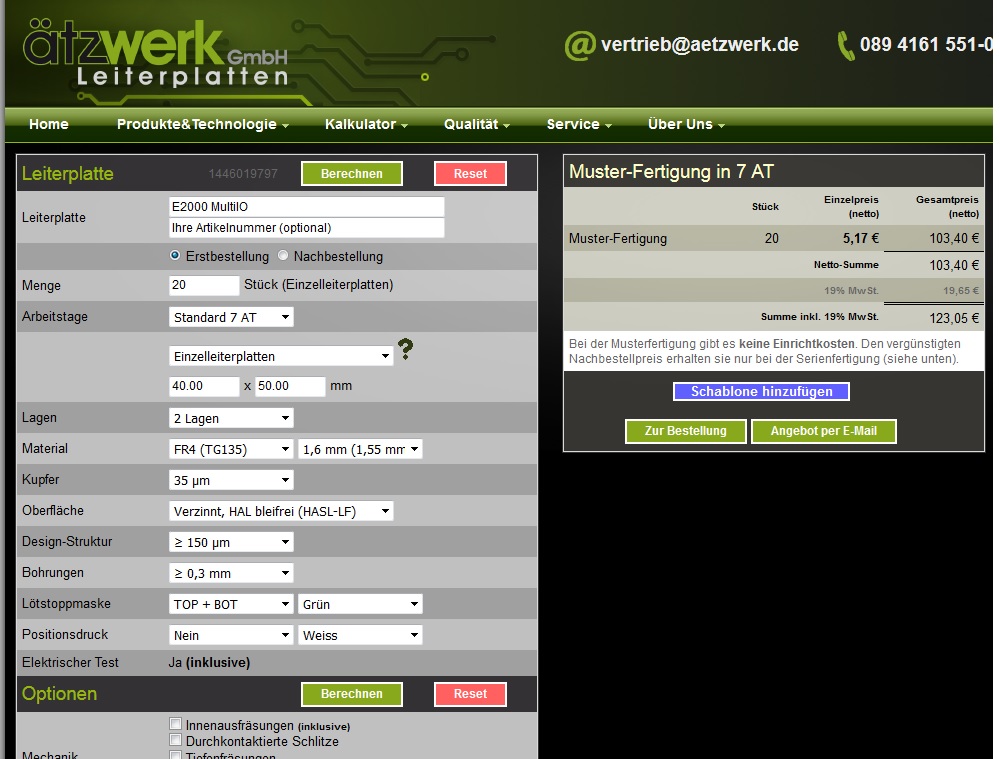This screenshot has height=759, width=1000.
Task: Click the red Reset button under Optionen
Action: (470, 694)
